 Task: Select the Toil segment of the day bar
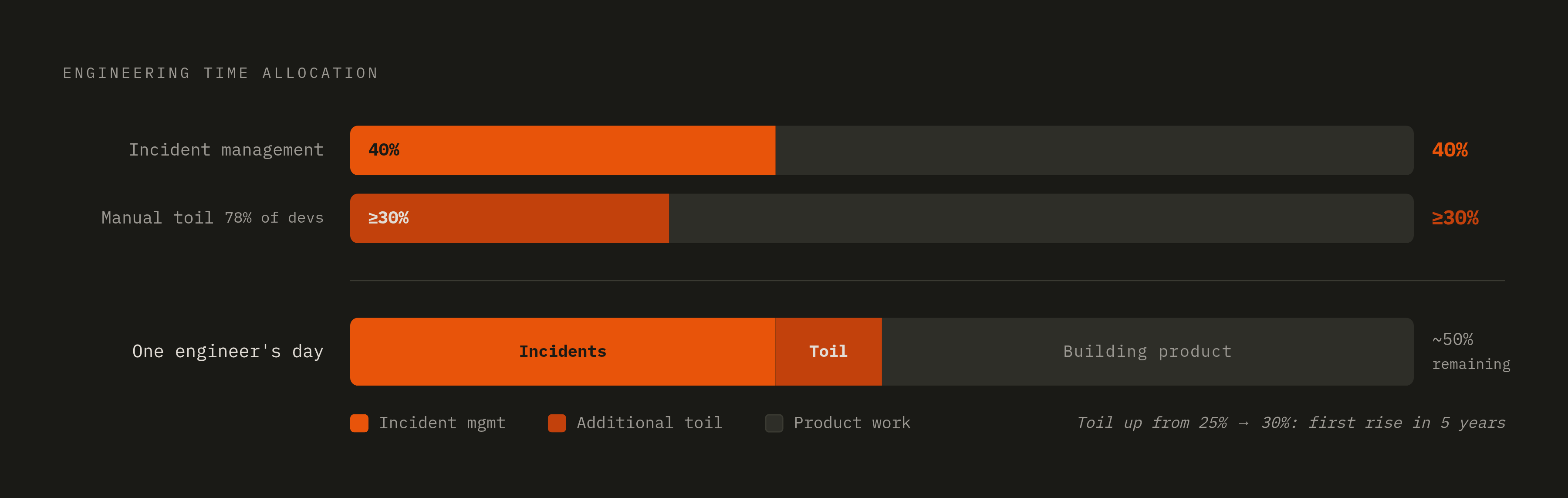click(x=828, y=351)
